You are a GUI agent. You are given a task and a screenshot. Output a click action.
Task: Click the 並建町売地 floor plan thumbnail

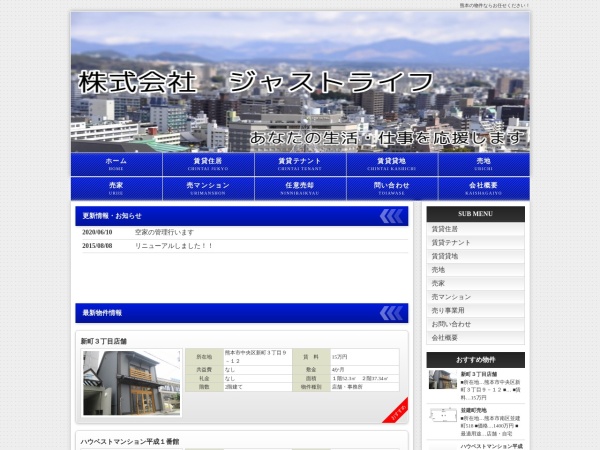pyautogui.click(x=443, y=415)
